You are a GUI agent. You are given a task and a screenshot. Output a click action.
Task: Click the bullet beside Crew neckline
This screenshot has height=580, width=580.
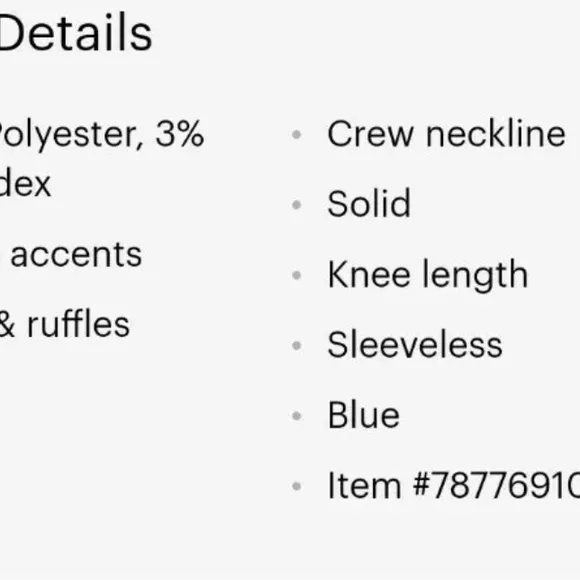pos(297,134)
